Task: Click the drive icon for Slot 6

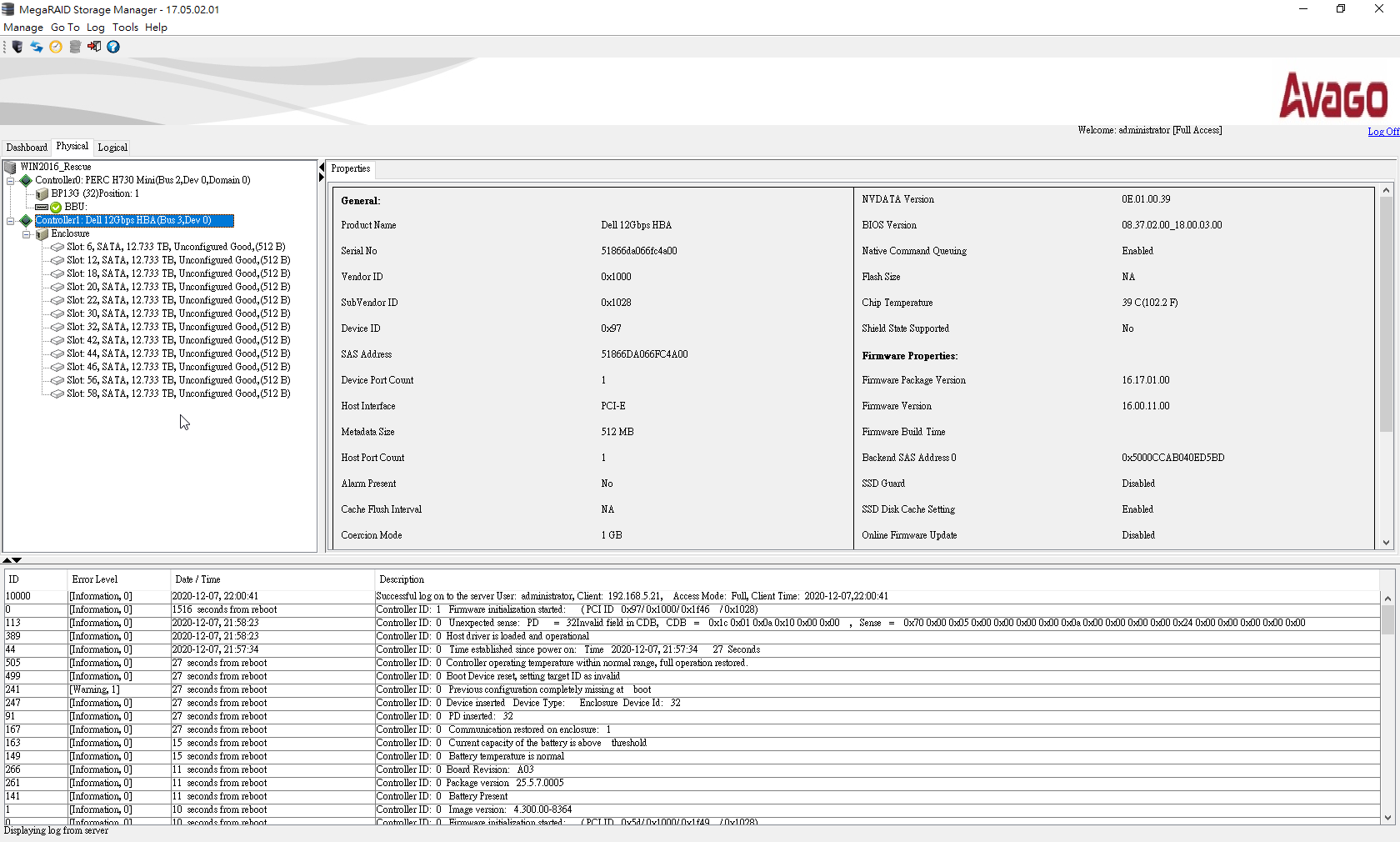Action: [57, 248]
